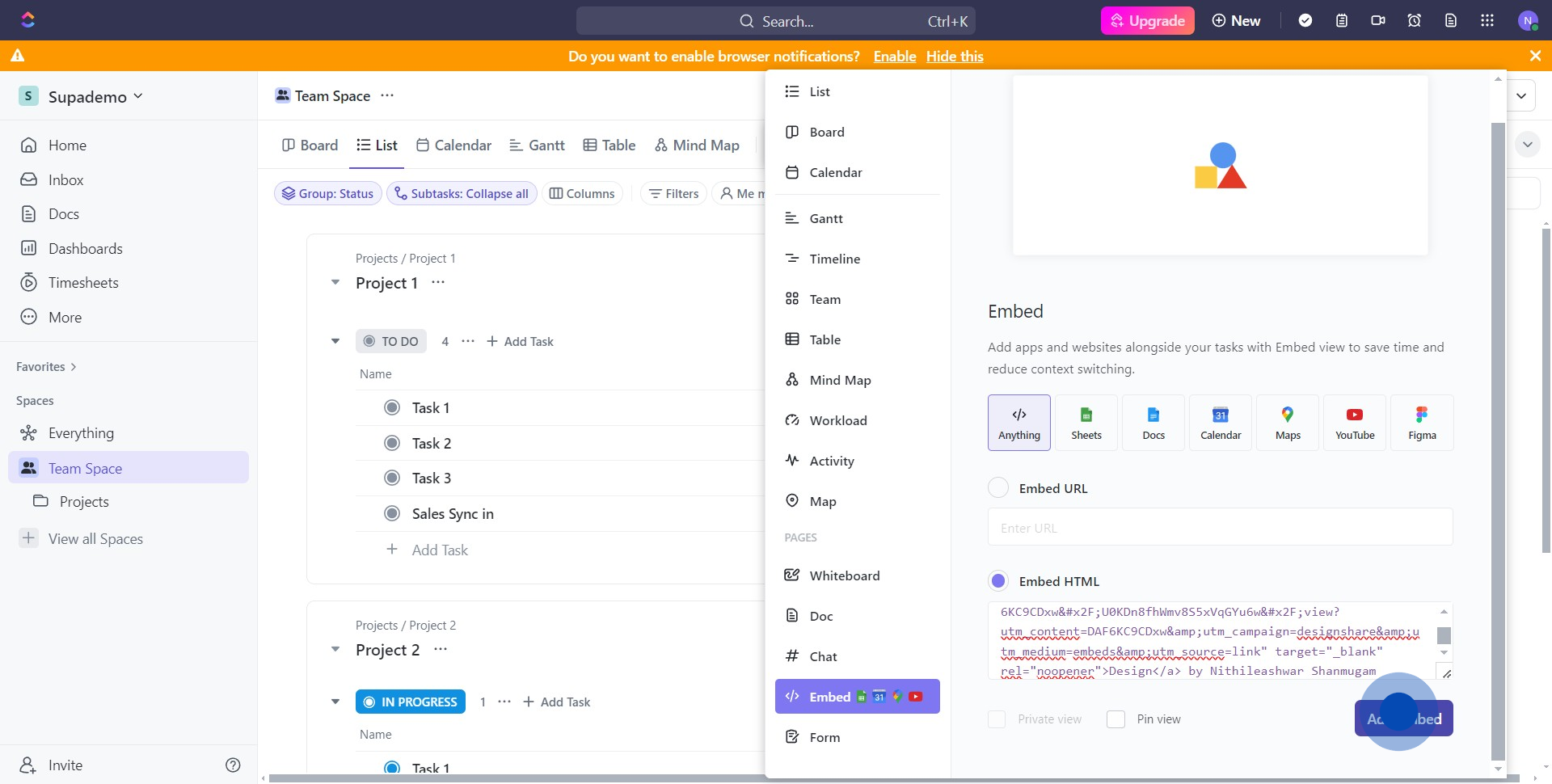The width and height of the screenshot is (1552, 784).
Task: Select the Embed HTML radio button
Action: point(998,581)
